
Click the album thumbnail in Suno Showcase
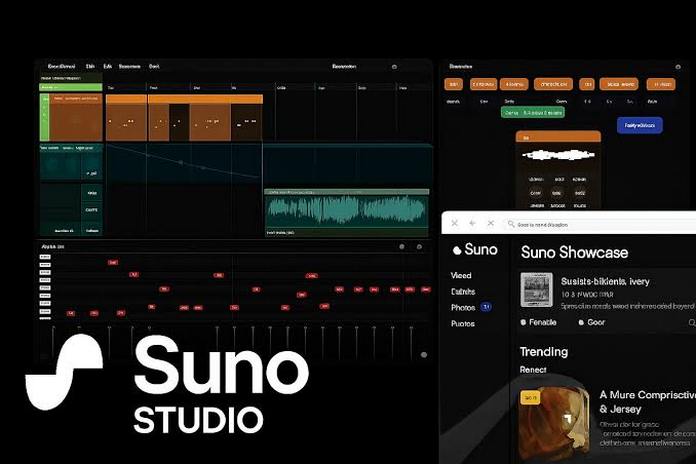(x=536, y=290)
